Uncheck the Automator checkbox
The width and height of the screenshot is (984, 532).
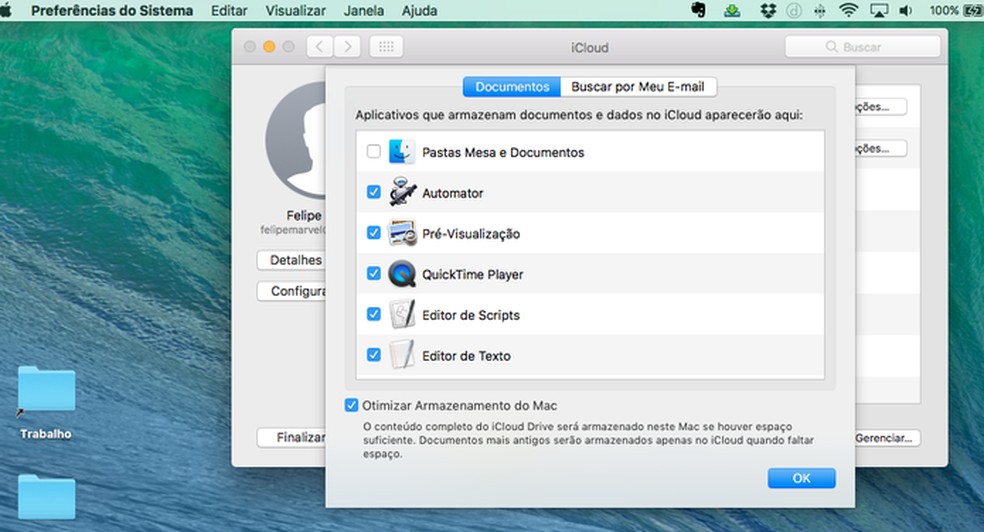[373, 192]
